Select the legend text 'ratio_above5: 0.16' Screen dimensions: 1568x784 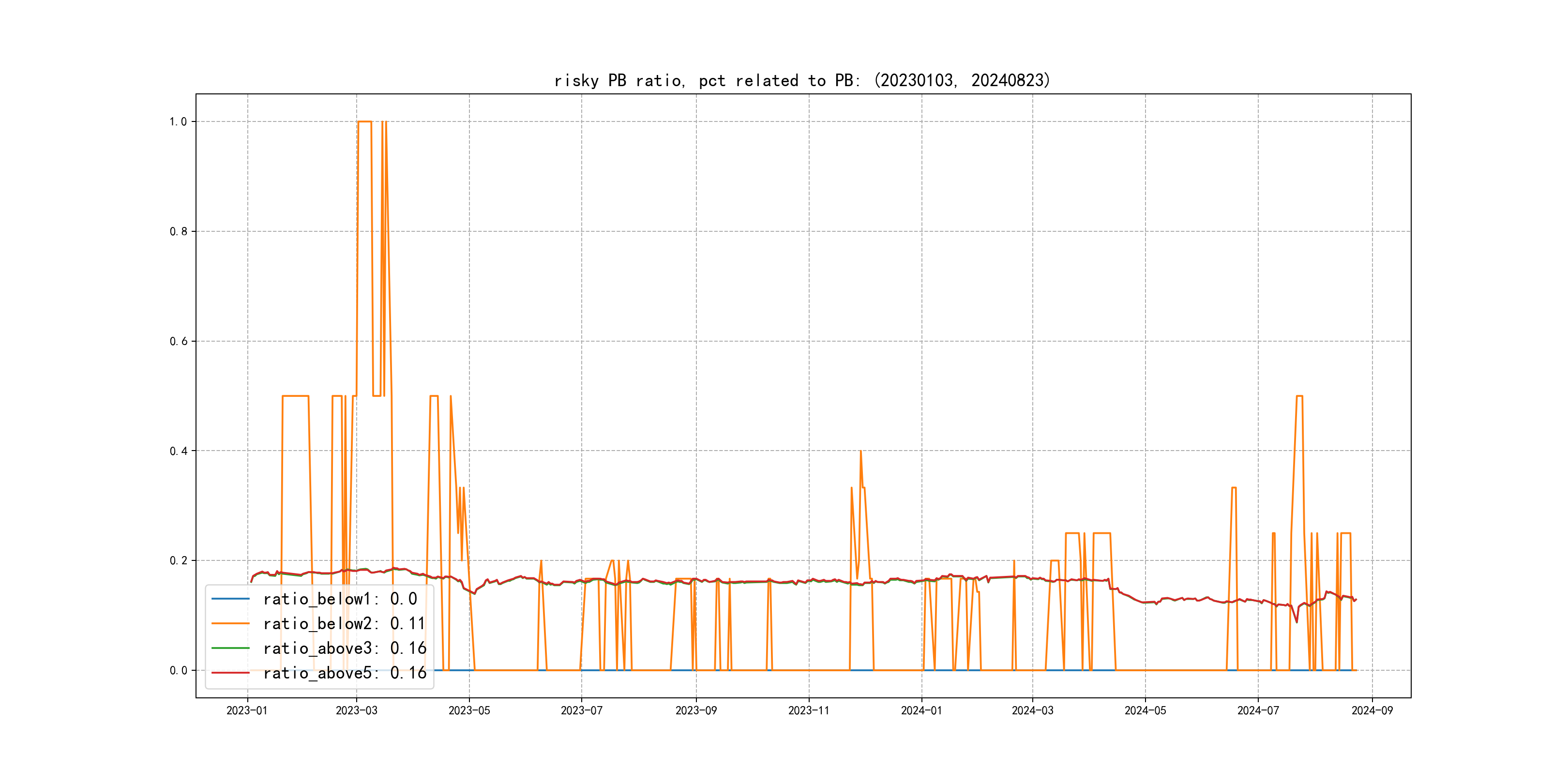tap(345, 673)
